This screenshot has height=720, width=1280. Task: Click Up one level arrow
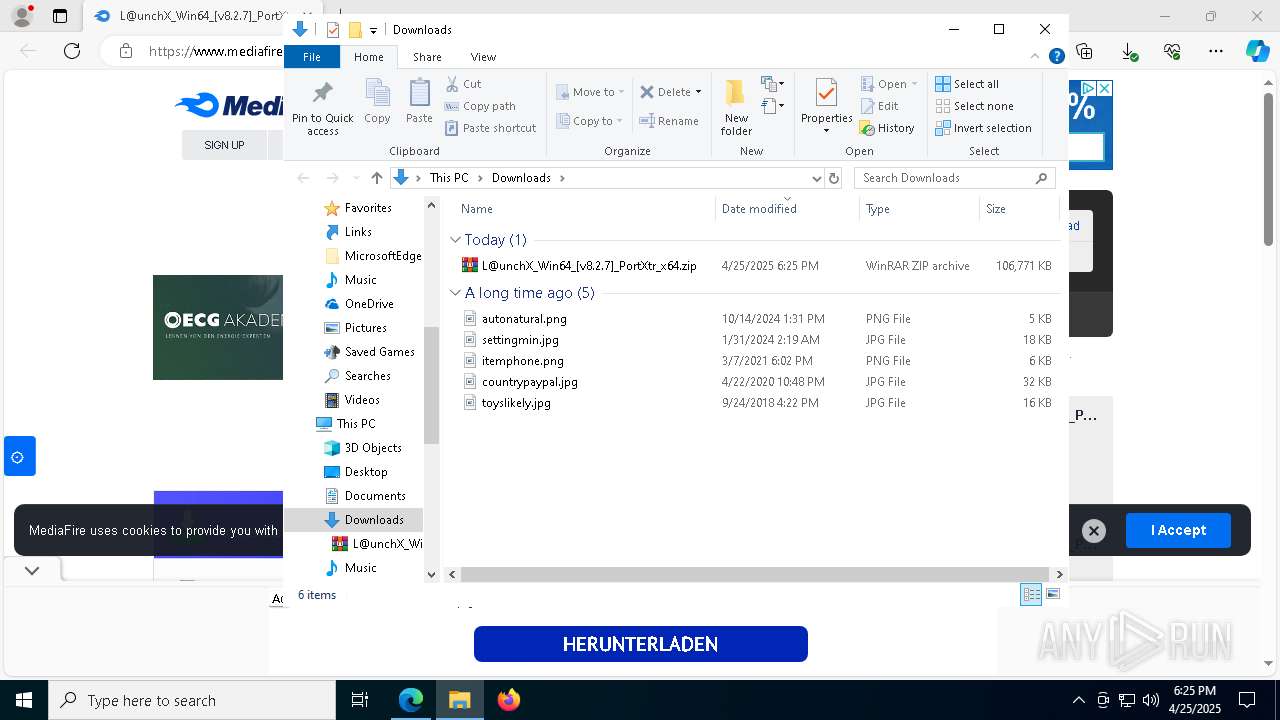(x=376, y=178)
